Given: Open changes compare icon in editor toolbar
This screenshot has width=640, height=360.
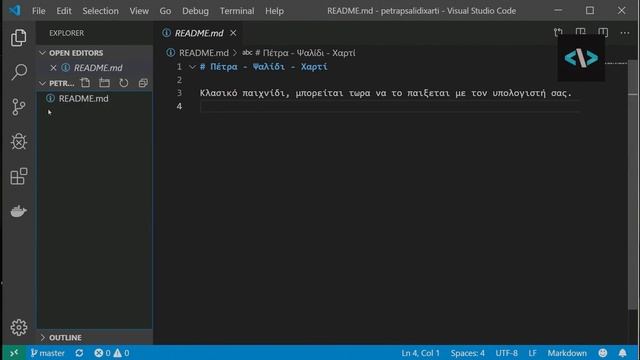Looking at the screenshot, I should tap(558, 32).
